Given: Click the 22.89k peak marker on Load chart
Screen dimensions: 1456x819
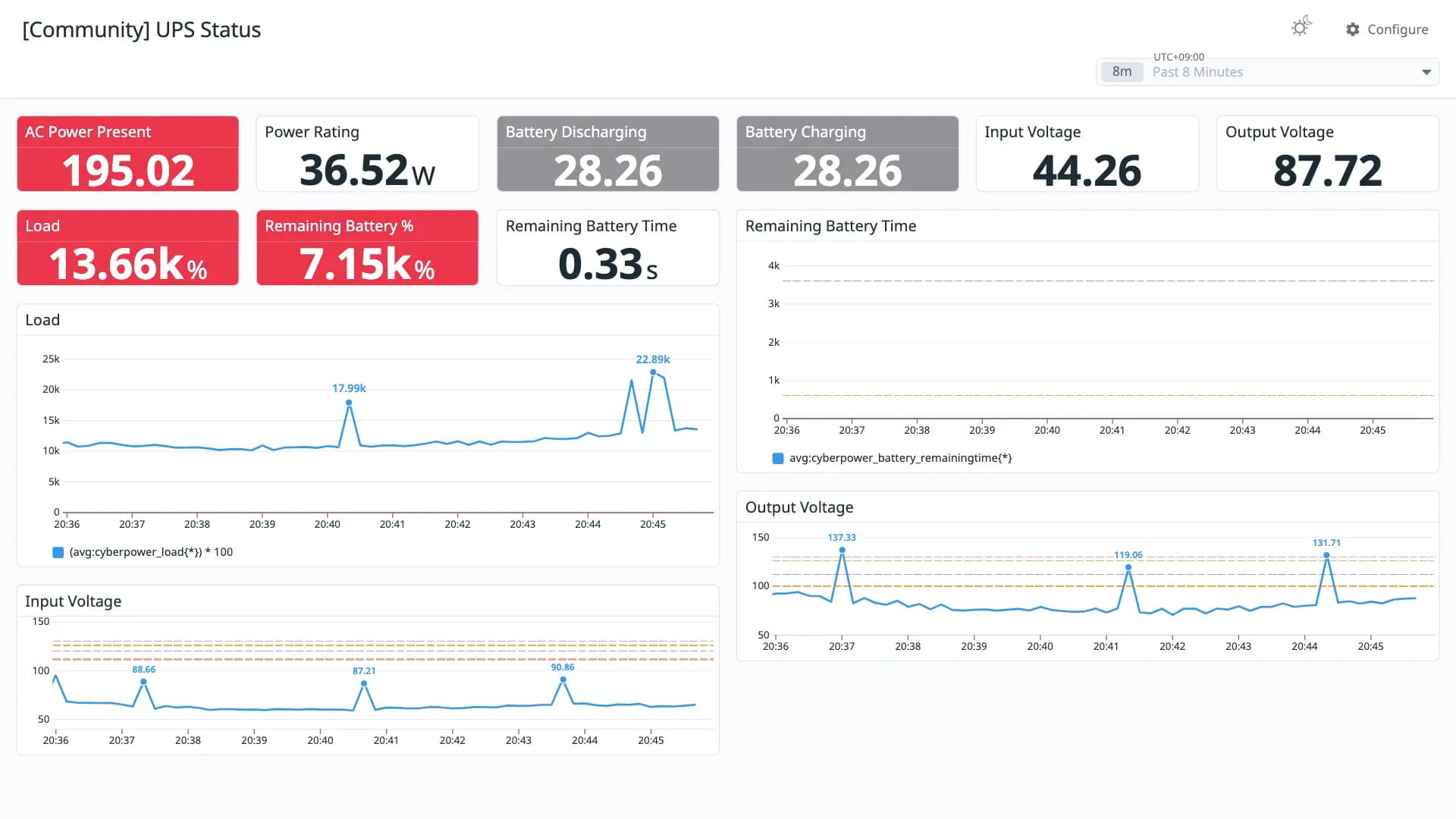Looking at the screenshot, I should pos(653,372).
